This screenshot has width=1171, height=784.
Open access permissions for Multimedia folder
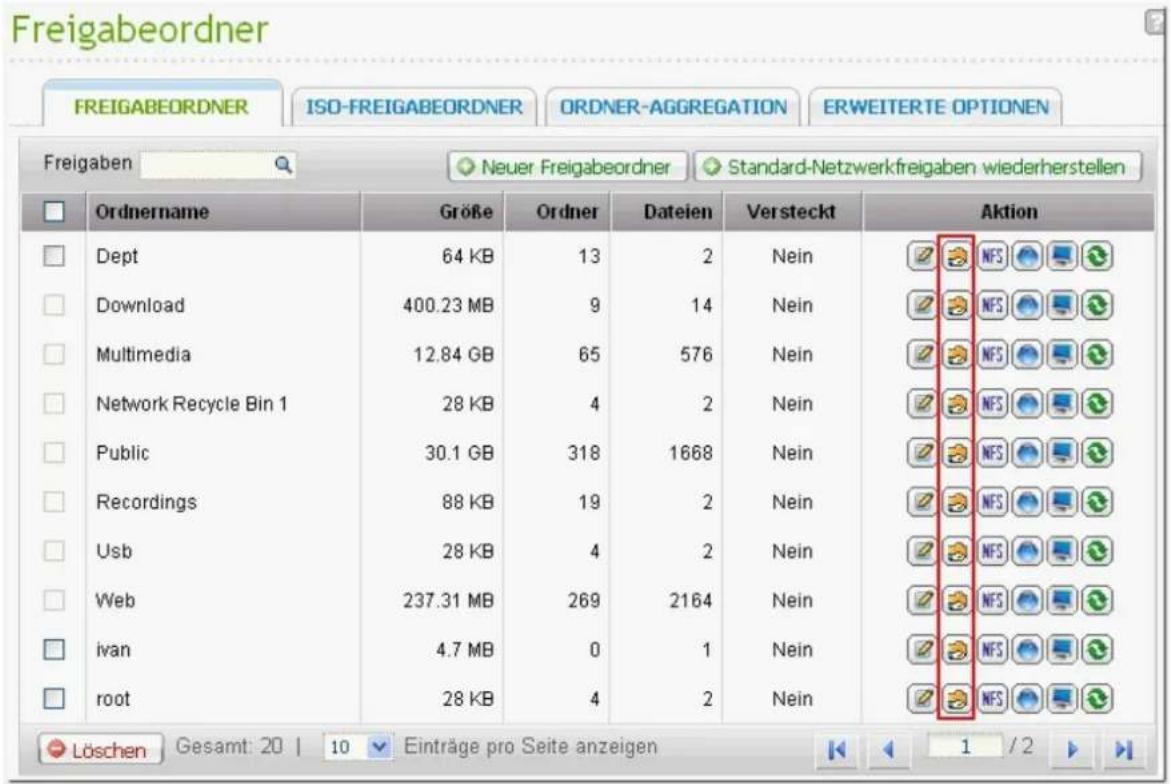tap(957, 354)
